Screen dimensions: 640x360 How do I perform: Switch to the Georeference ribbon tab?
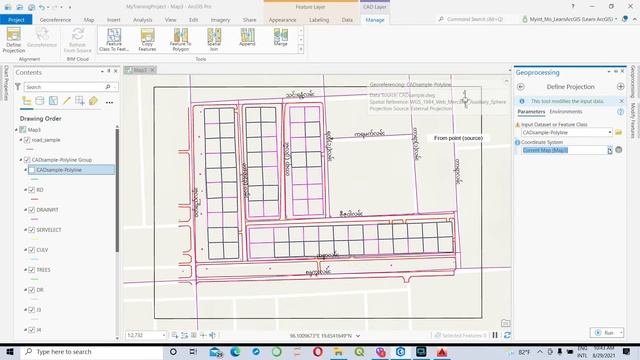(55, 20)
